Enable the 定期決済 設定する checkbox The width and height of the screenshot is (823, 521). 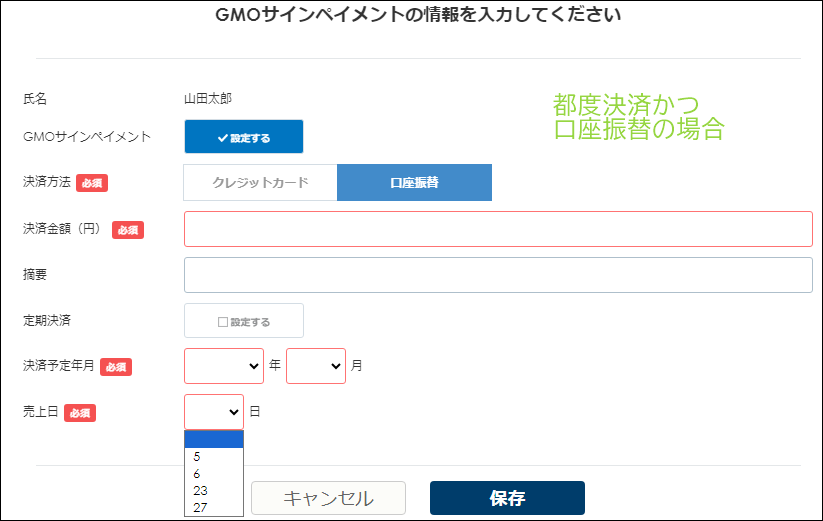coord(244,321)
